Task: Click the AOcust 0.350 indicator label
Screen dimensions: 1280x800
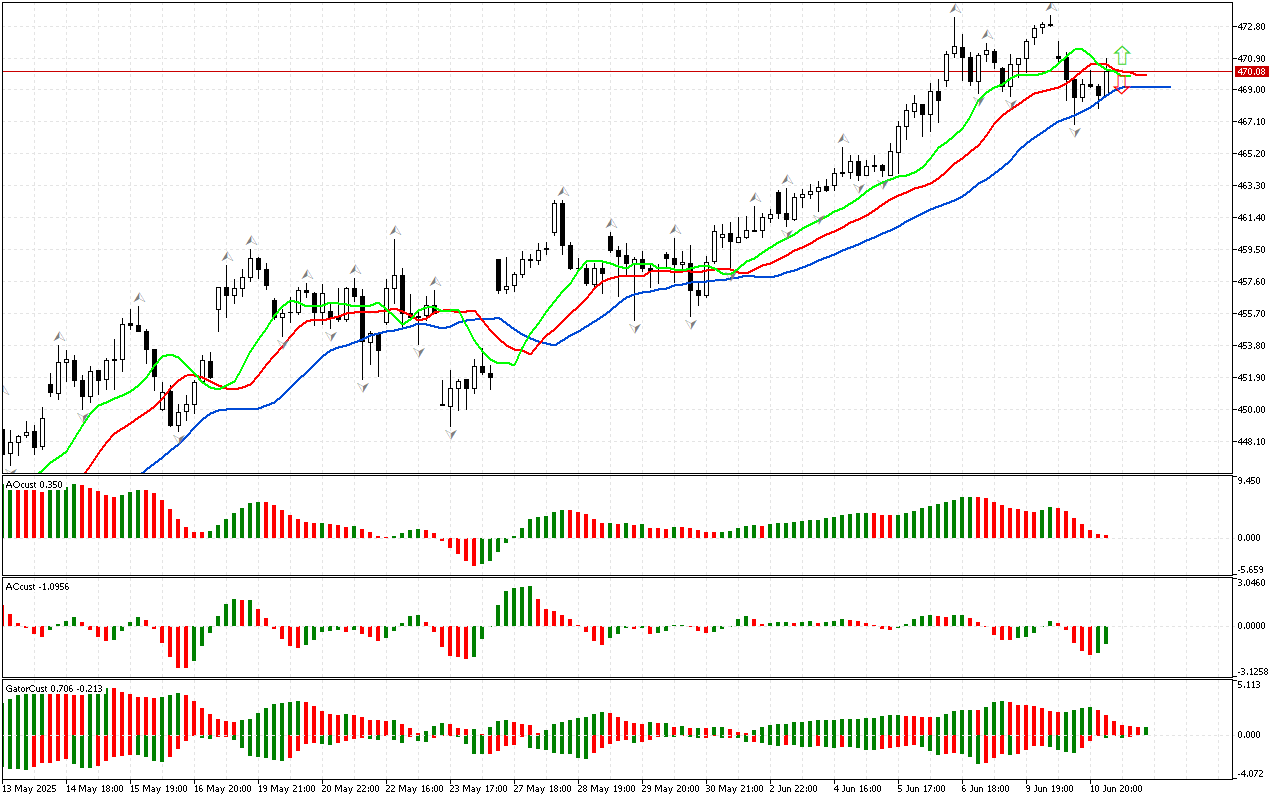Action: [x=34, y=484]
